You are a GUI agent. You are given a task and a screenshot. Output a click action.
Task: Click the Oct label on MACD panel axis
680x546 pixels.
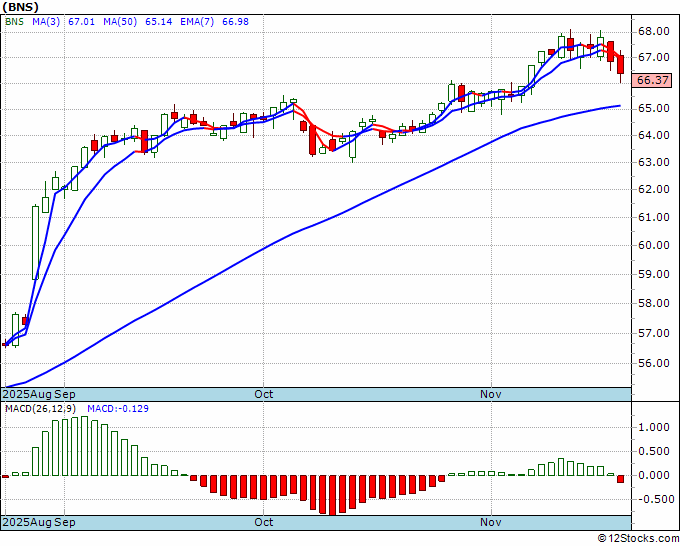[x=264, y=522]
